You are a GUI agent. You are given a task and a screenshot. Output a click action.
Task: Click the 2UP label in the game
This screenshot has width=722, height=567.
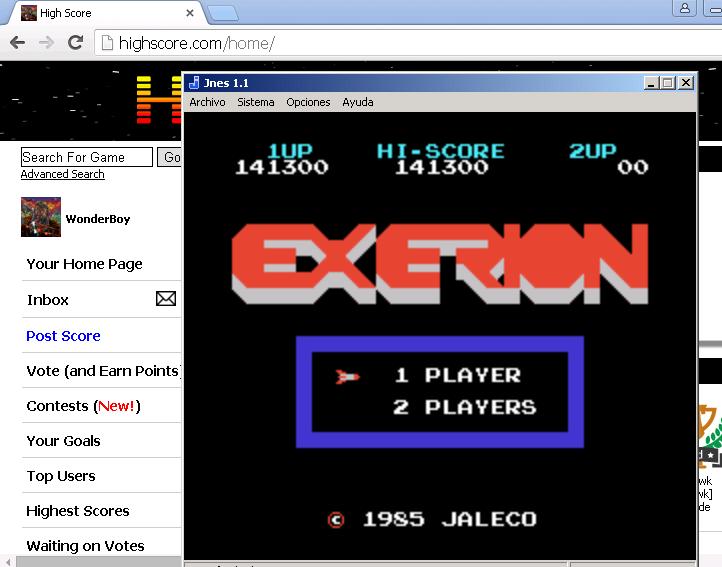(593, 151)
